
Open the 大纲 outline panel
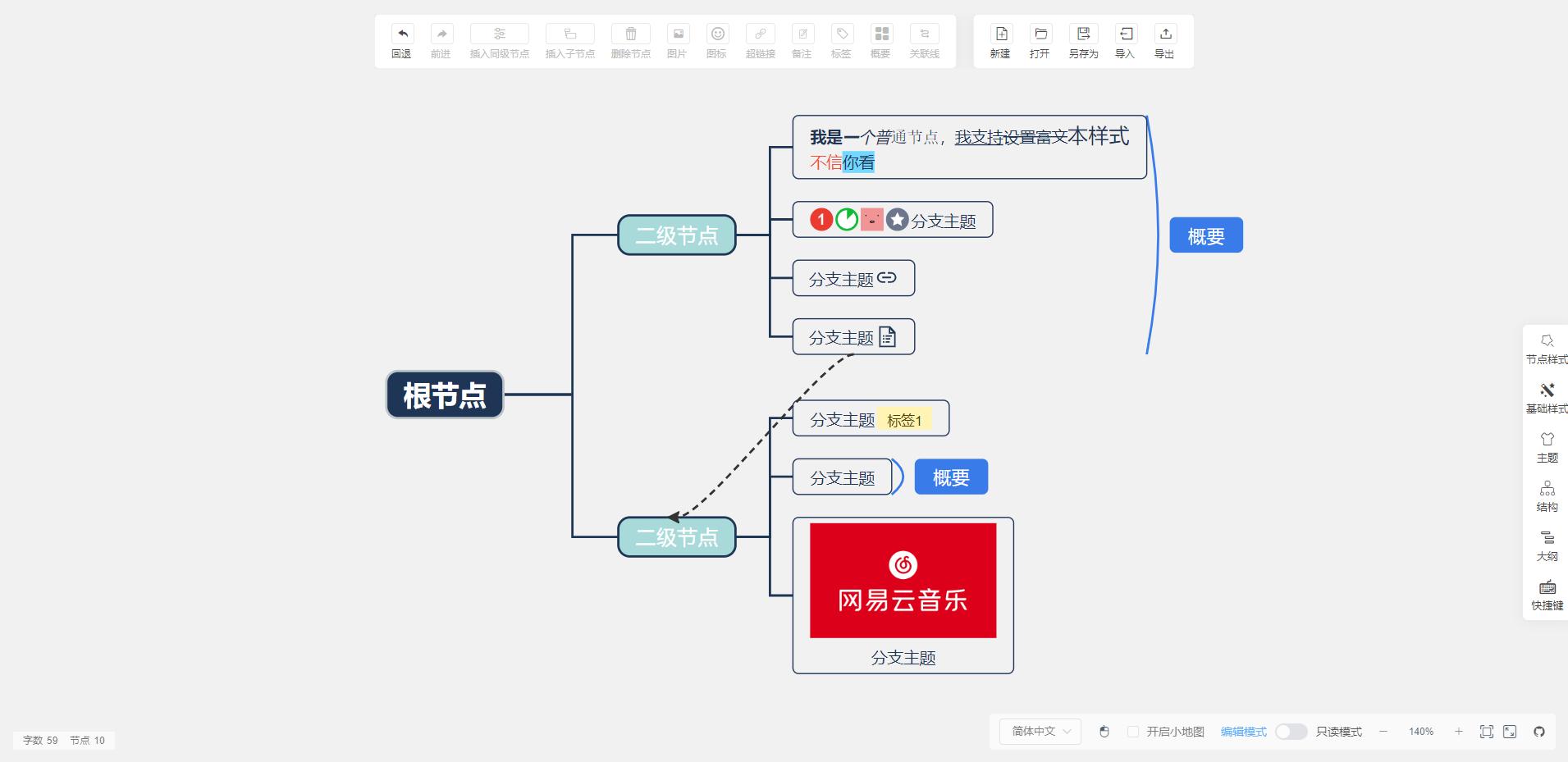coord(1547,545)
